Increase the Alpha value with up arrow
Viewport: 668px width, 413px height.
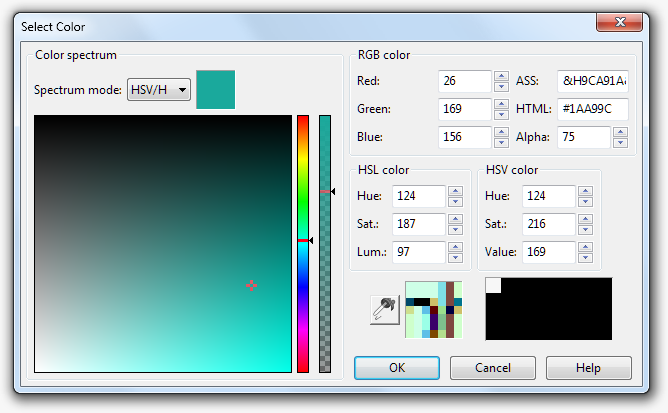pos(621,132)
